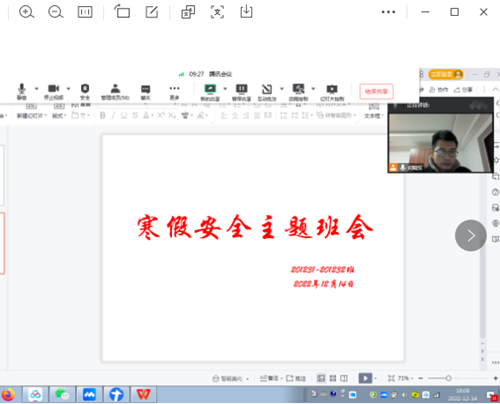500x404 pixels.
Task: Open meeting toolbar More options
Action: tap(174, 91)
